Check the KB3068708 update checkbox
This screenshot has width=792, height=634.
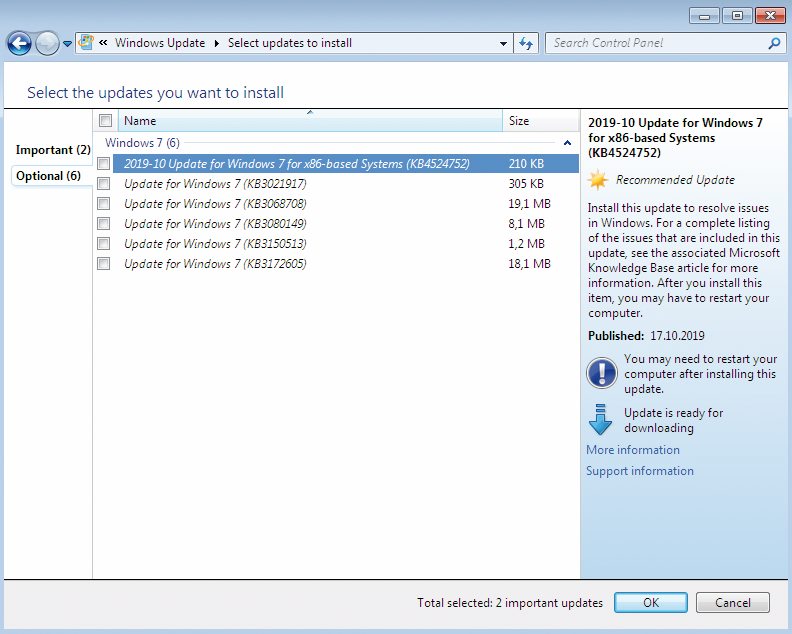point(104,204)
